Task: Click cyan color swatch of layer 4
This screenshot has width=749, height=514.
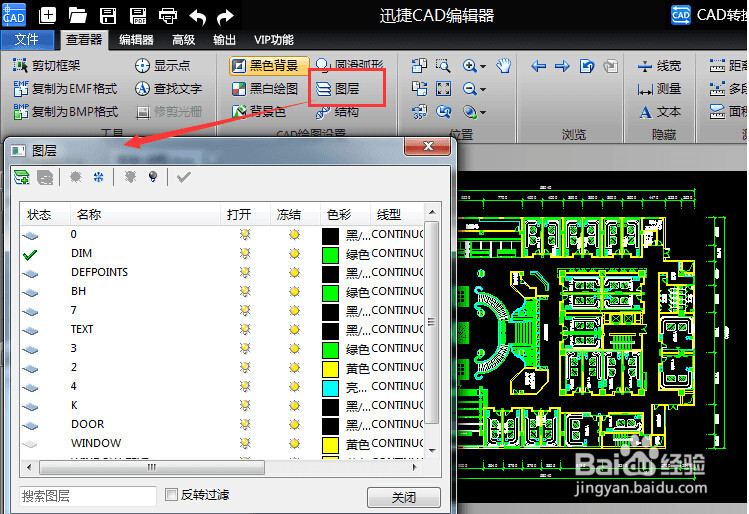Action: click(331, 388)
